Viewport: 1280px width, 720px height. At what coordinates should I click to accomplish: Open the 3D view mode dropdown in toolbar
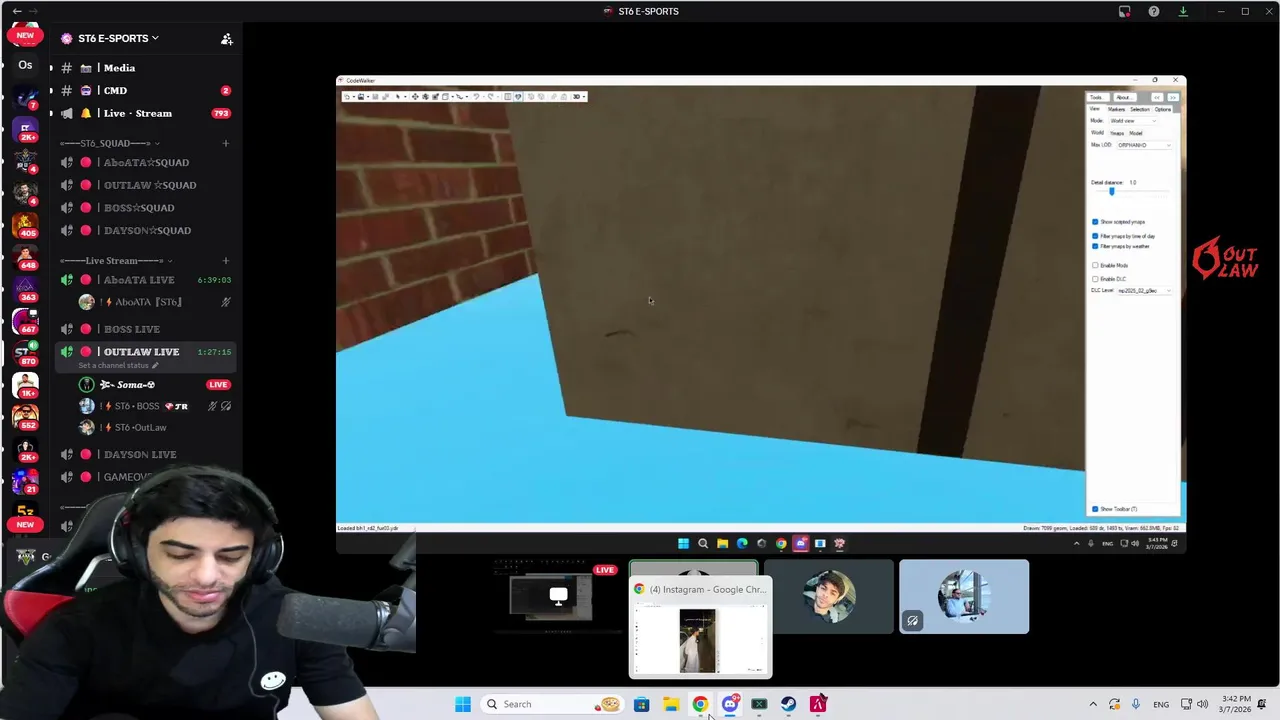pos(578,97)
